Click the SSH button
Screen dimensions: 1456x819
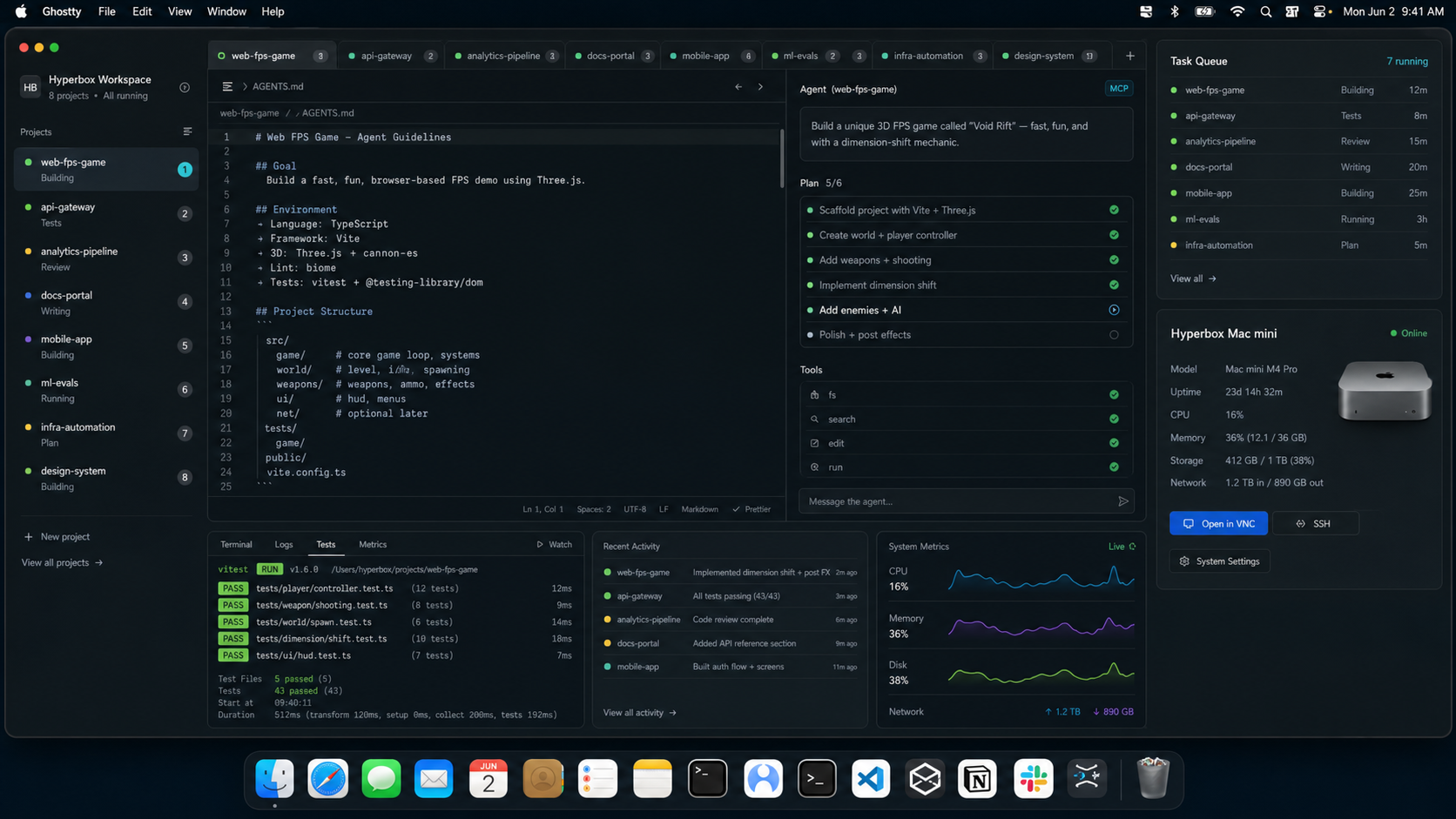pos(1315,523)
